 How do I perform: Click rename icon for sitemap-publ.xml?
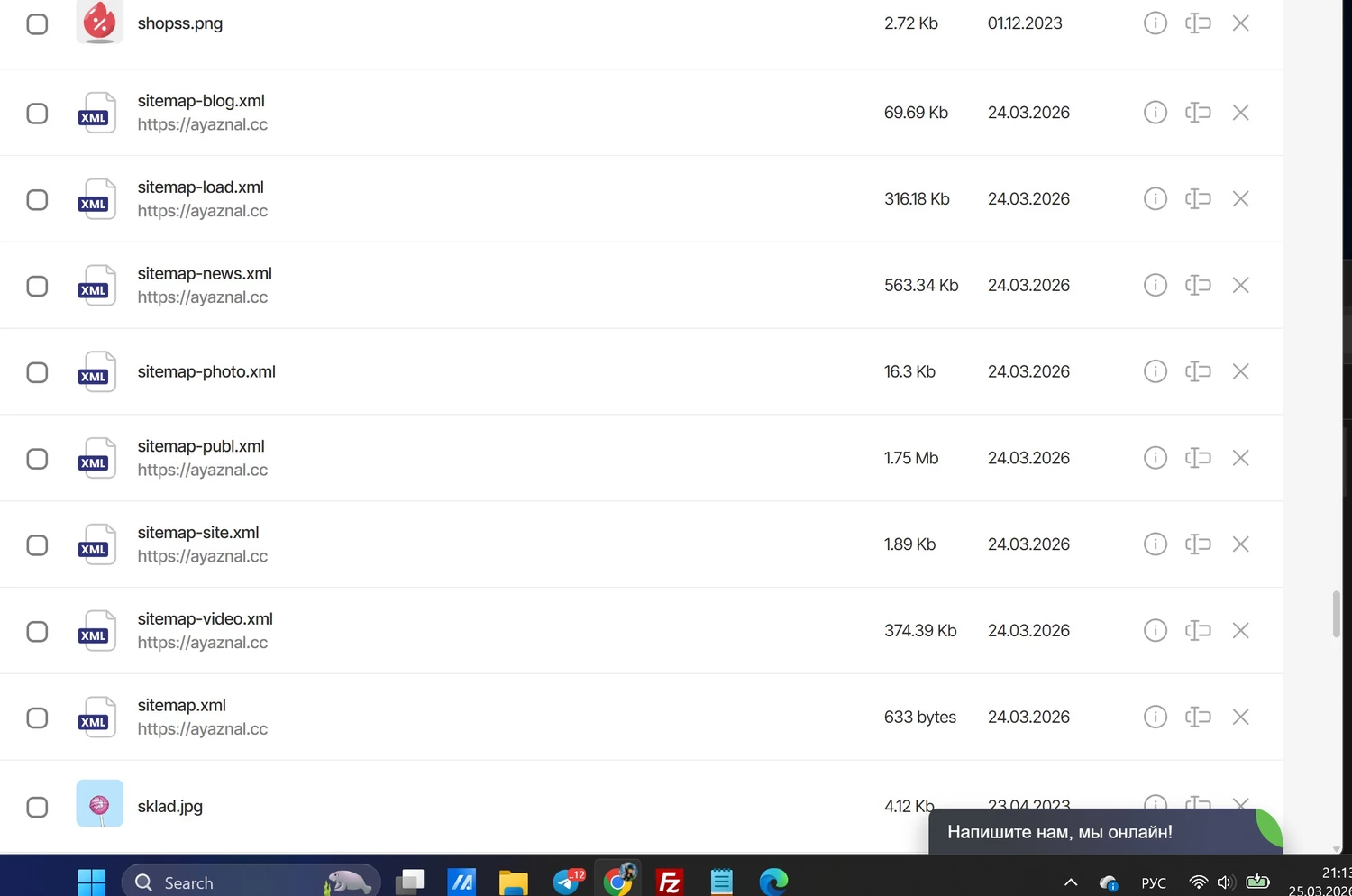[1197, 458]
